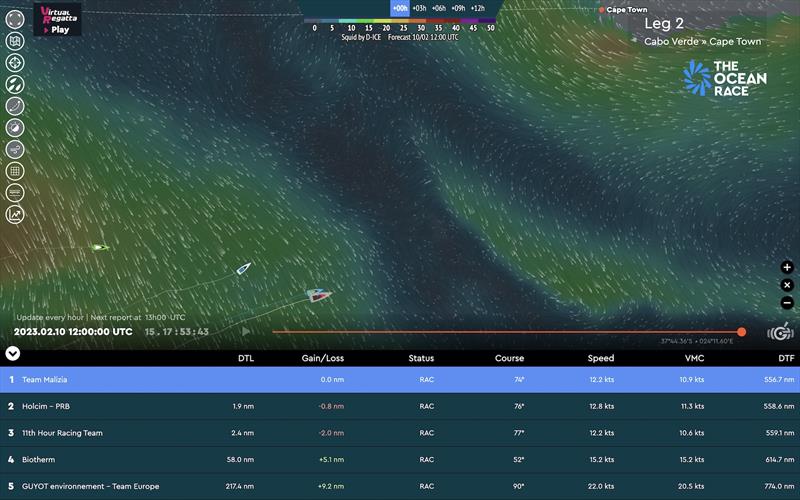The width and height of the screenshot is (800, 500).
Task: Select the Team Malizia row
Action: click(x=400, y=380)
